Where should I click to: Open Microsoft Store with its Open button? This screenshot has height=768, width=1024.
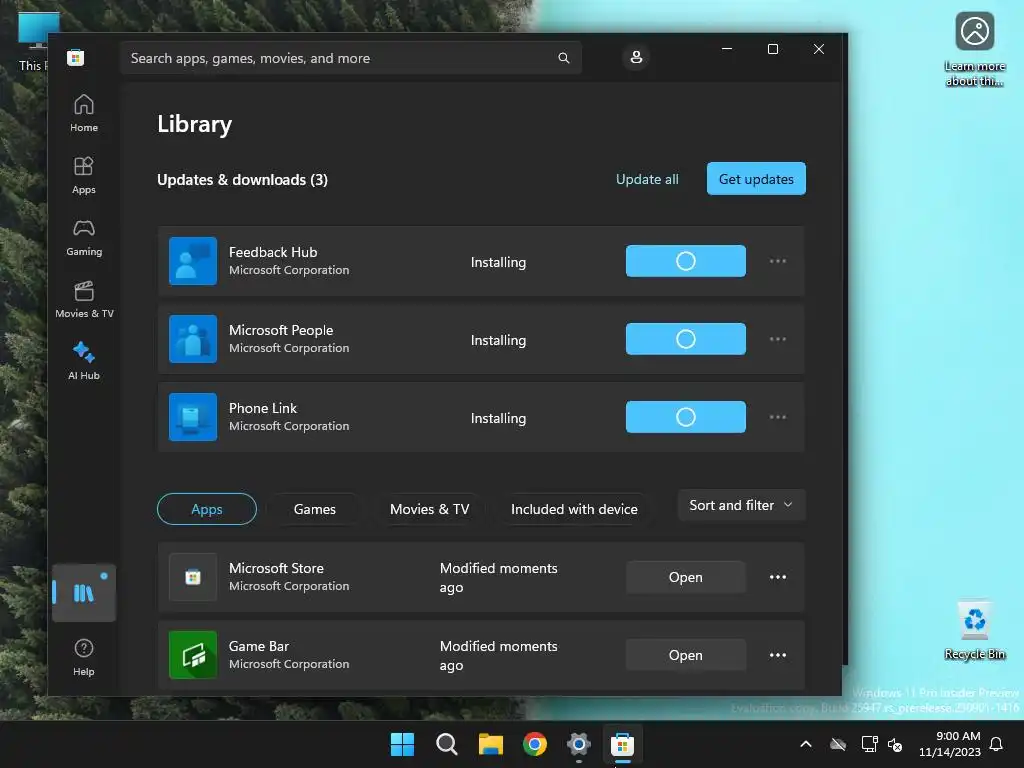[x=686, y=577]
